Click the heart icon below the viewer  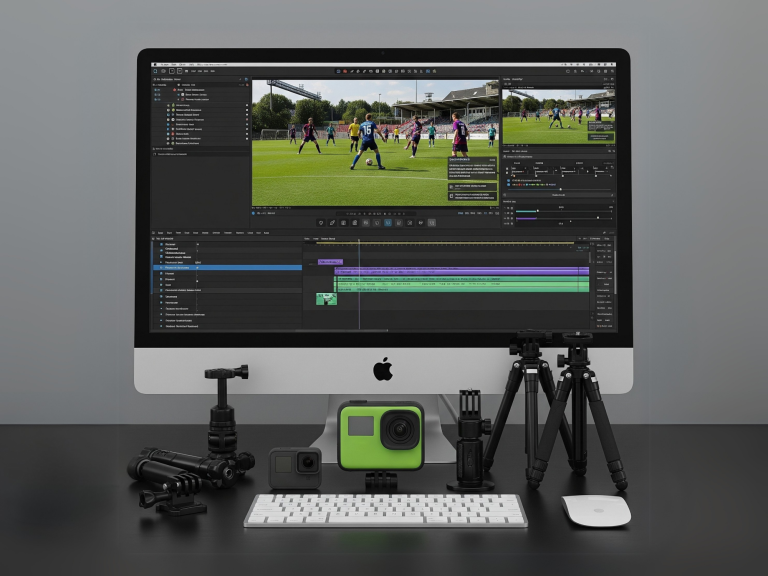(x=321, y=223)
